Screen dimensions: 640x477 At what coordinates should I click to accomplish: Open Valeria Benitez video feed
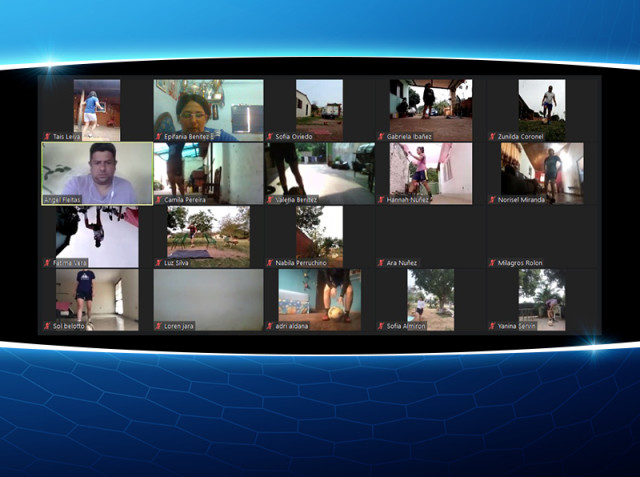[x=320, y=173]
